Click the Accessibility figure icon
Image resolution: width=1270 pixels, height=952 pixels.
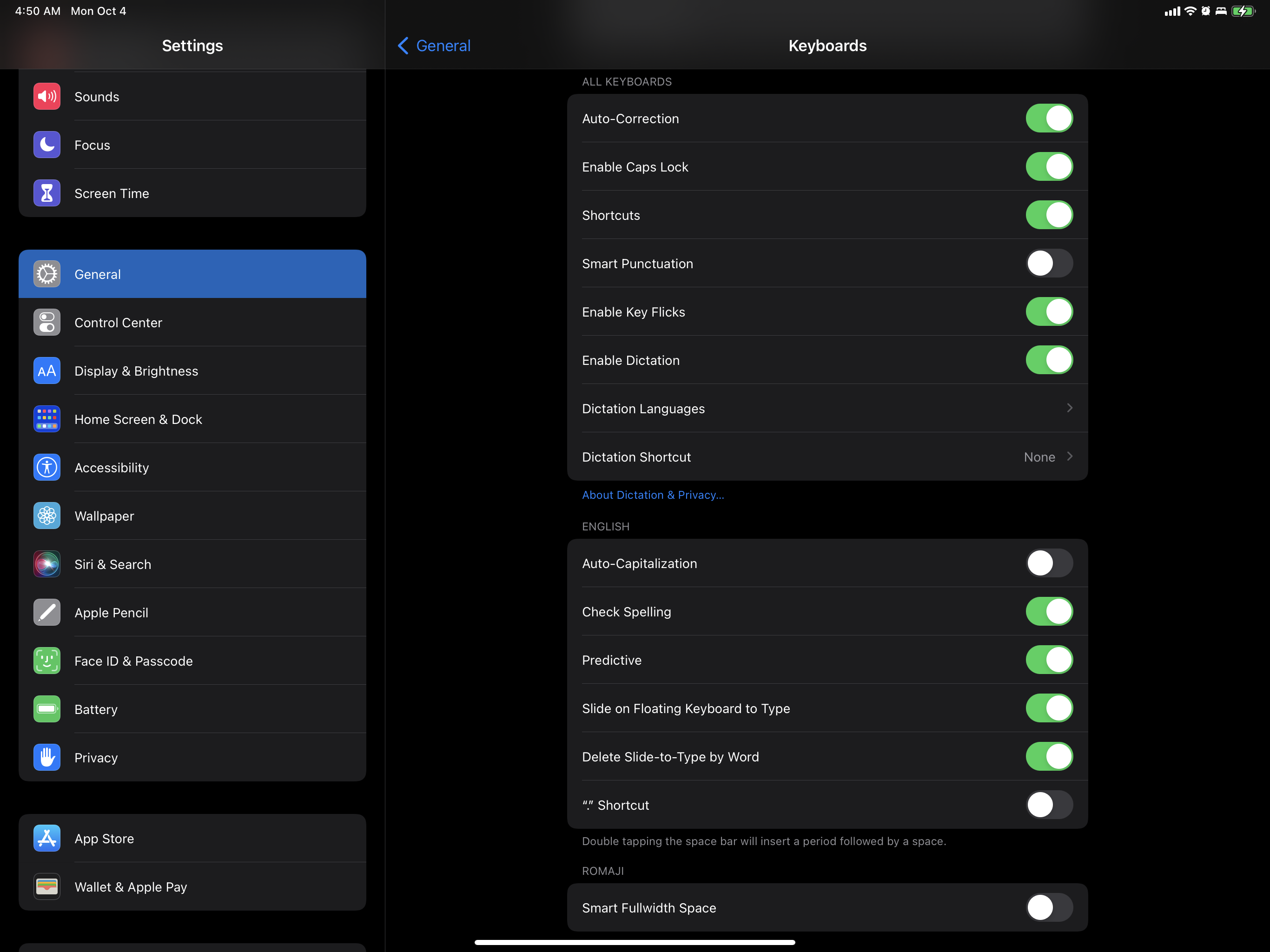pos(46,467)
